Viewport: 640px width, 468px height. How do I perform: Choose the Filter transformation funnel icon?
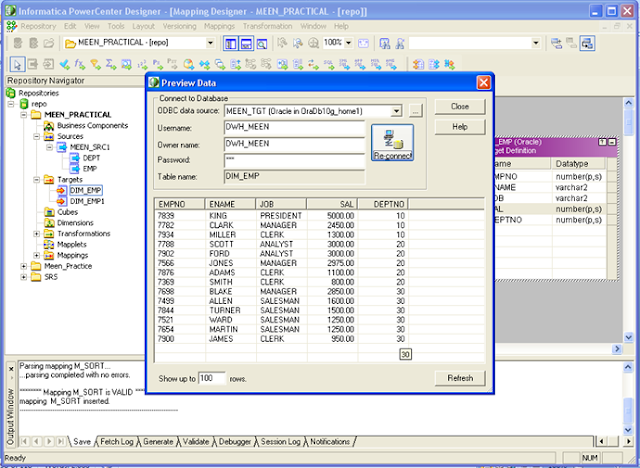point(96,64)
